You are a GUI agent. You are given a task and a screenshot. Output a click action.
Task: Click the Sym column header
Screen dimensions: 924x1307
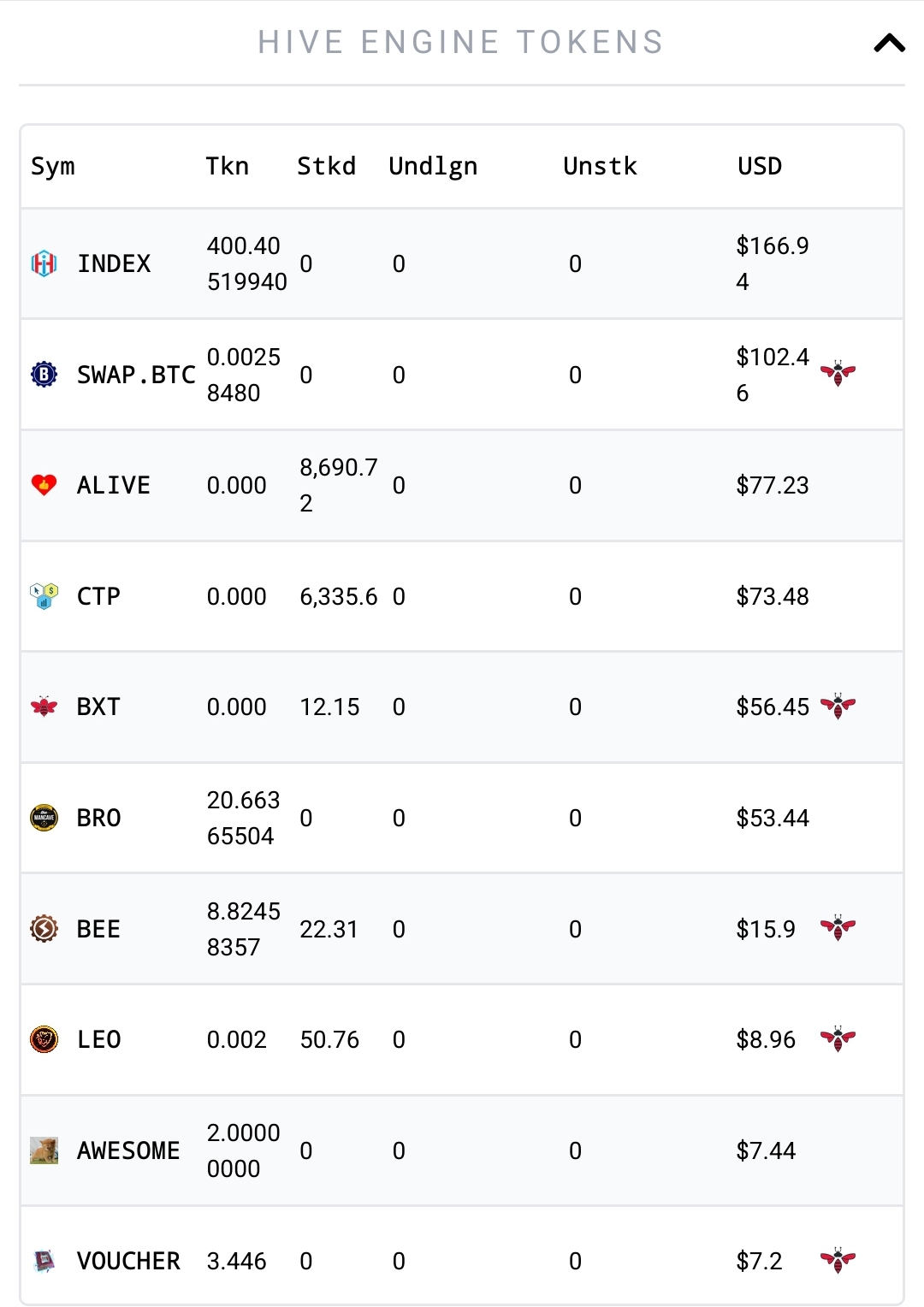[x=53, y=167]
